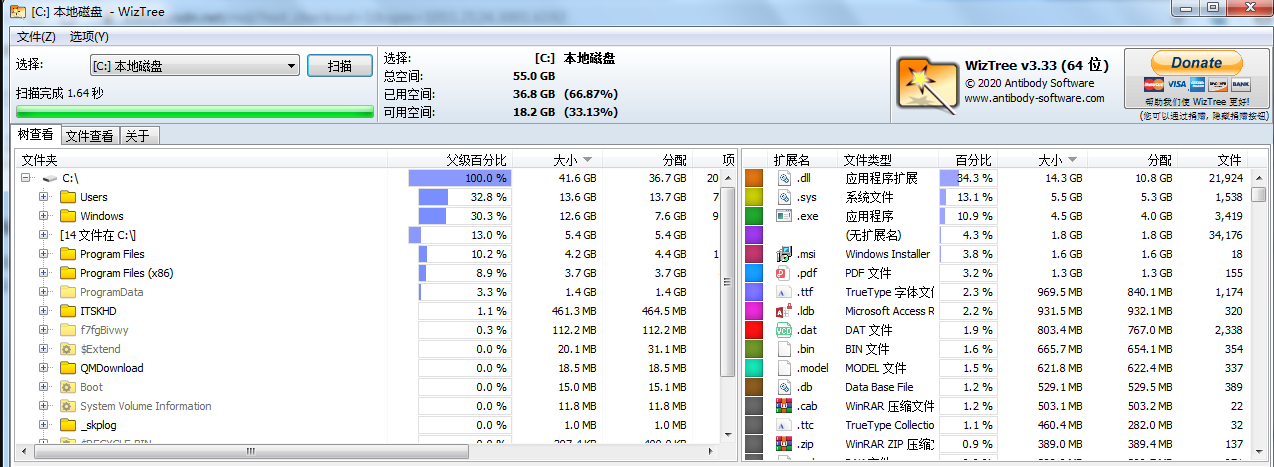Image resolution: width=1274 pixels, height=467 pixels.
Task: Collapse the C:\ root tree node
Action: 26,178
